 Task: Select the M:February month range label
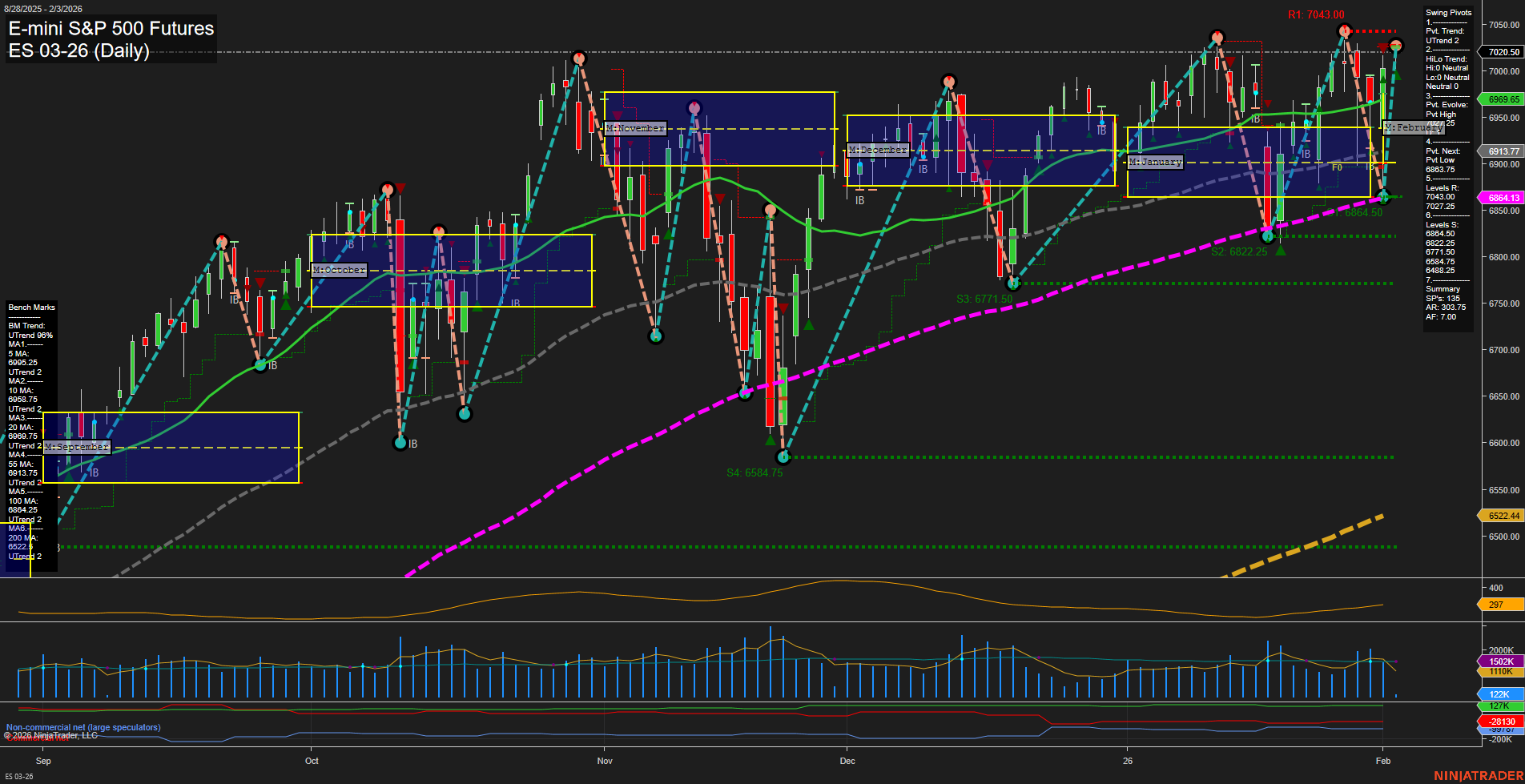click(1413, 127)
